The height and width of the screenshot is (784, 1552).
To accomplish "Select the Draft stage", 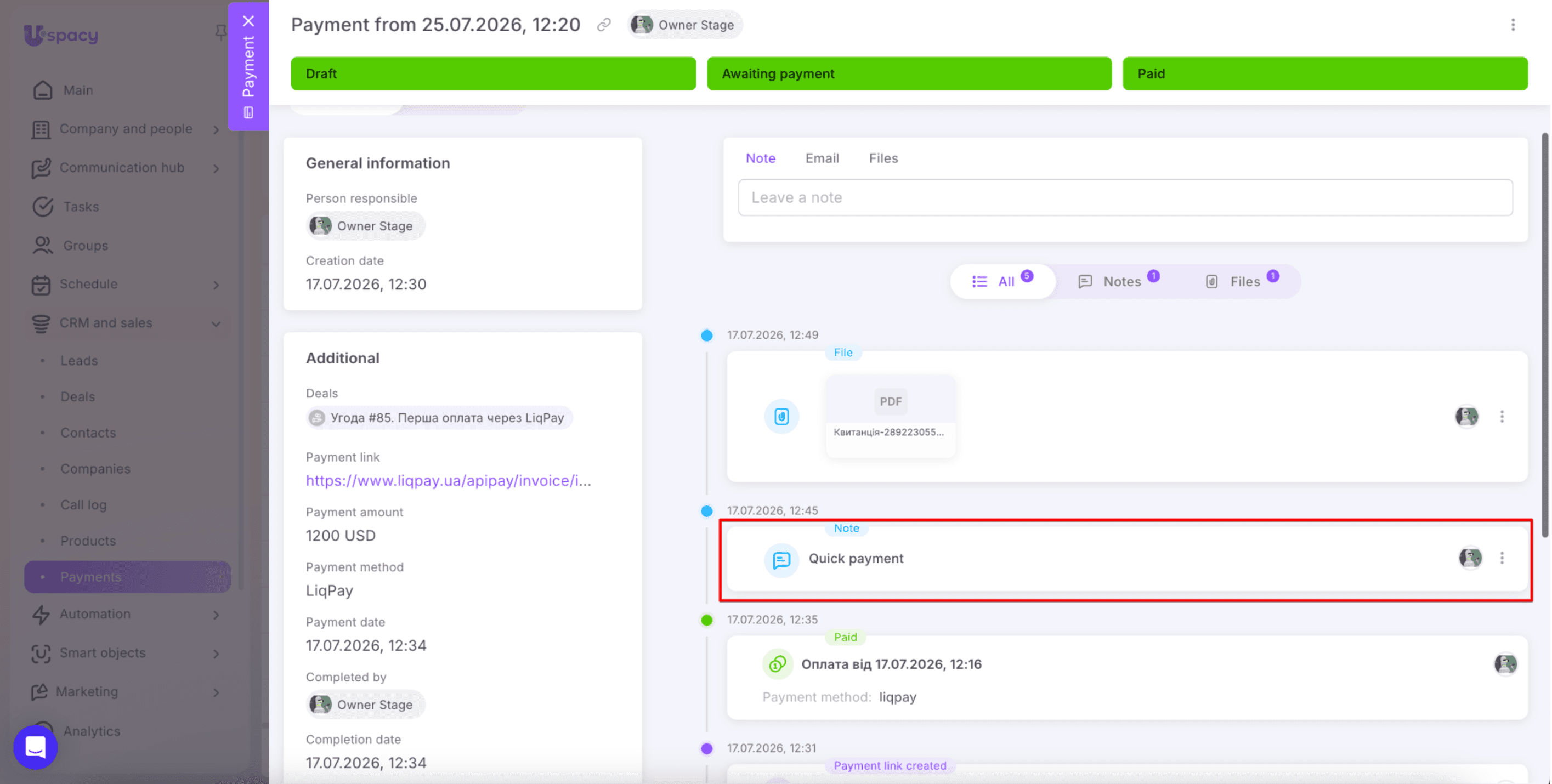I will pos(493,73).
